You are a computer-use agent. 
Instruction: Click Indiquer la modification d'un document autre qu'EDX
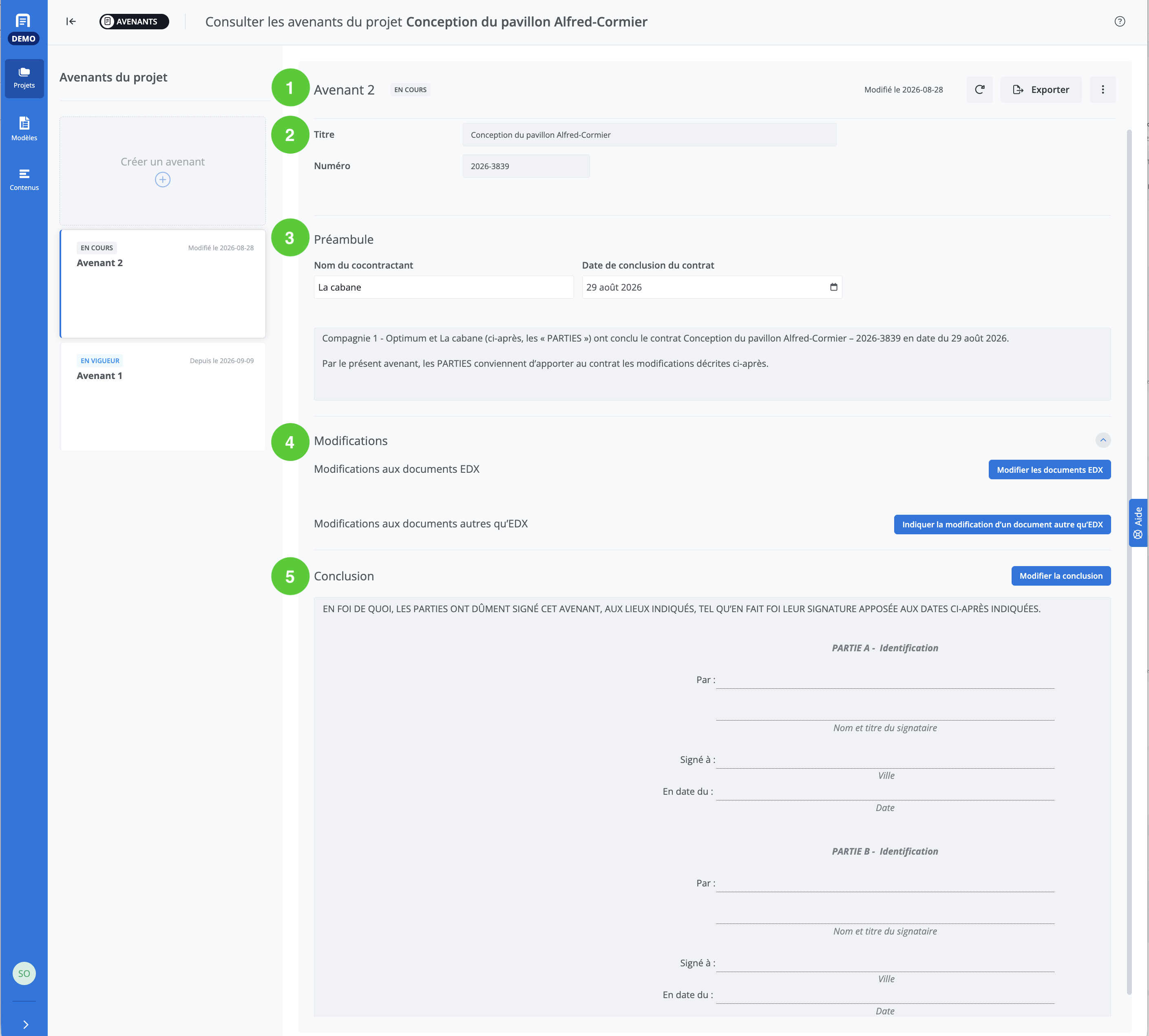pos(1002,524)
